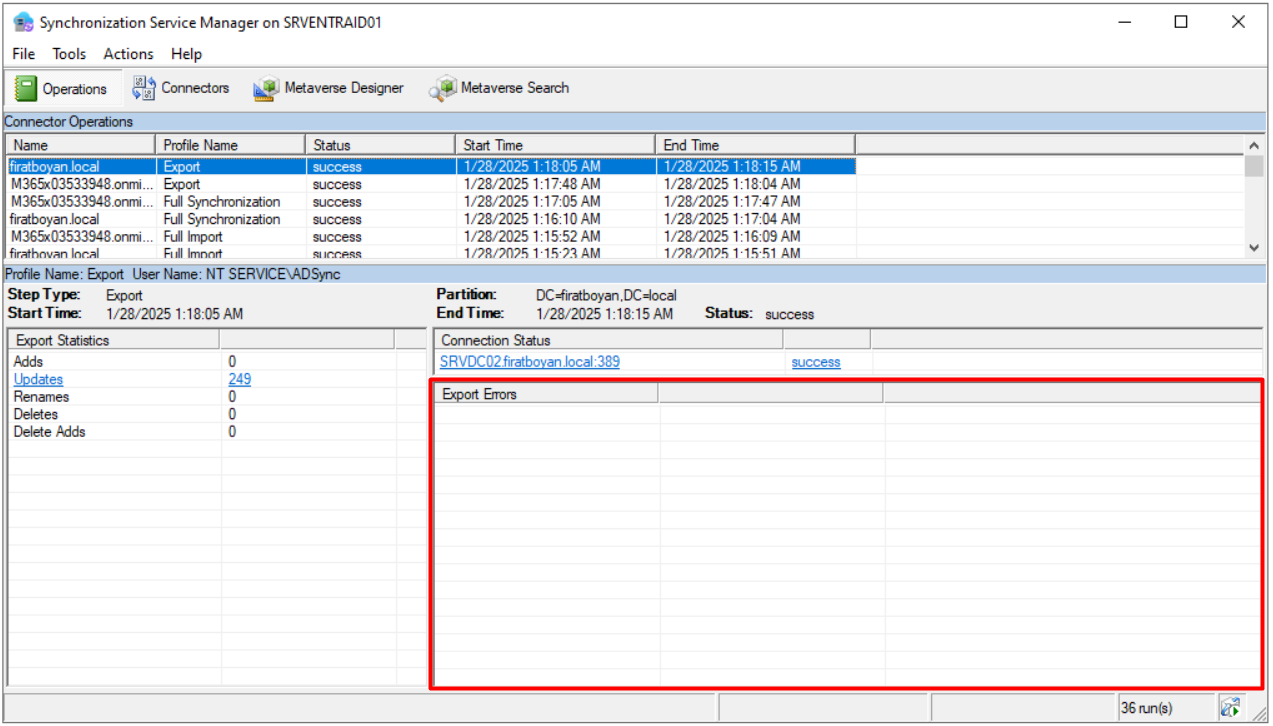Click the Metaverse Search magnifier icon
1273x726 pixels.
point(443,89)
